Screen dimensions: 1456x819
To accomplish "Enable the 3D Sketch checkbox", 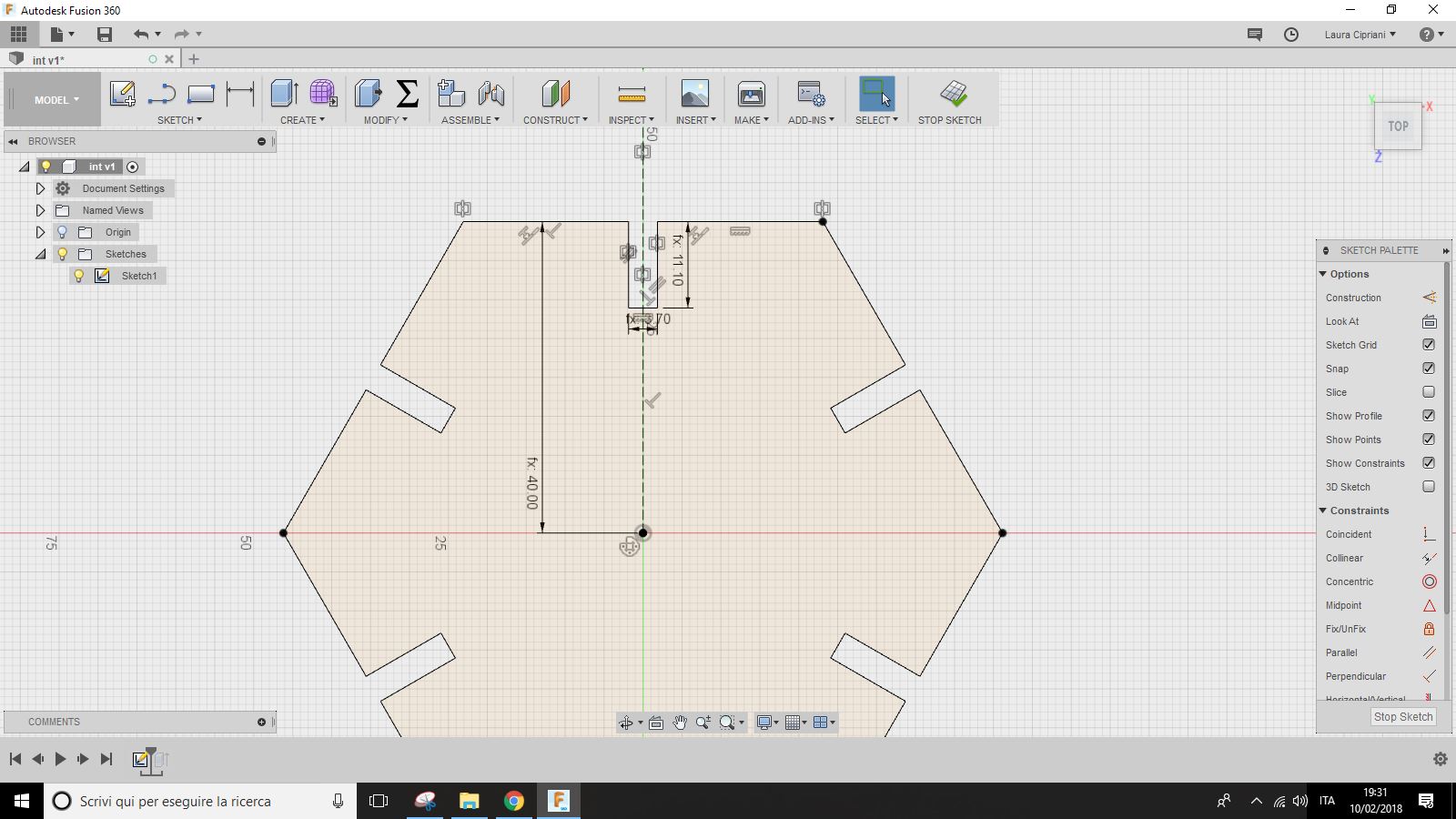I will [1429, 487].
